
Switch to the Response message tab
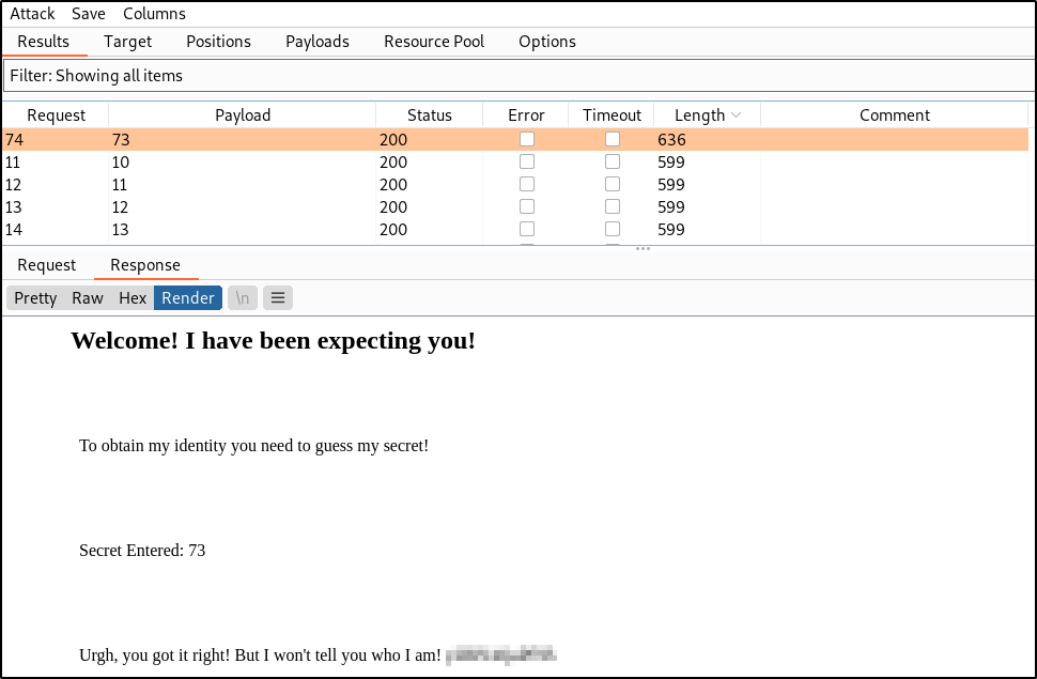(145, 265)
